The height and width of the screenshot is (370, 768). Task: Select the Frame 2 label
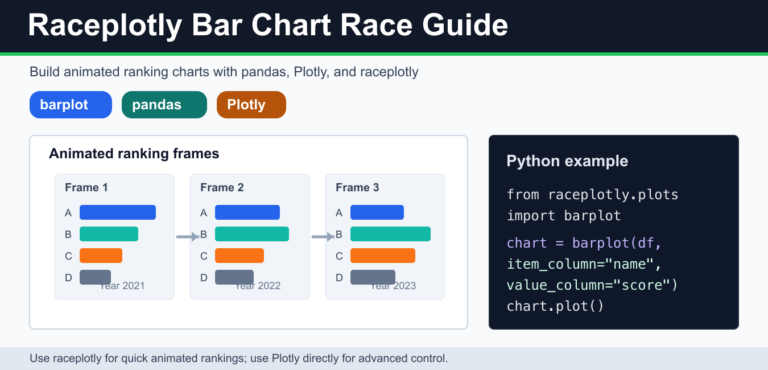click(222, 187)
